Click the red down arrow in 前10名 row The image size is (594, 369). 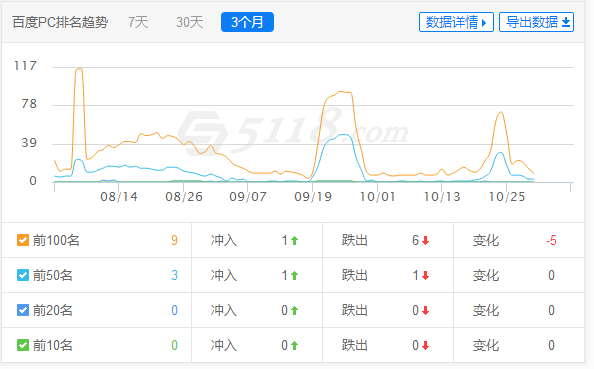[x=425, y=346]
